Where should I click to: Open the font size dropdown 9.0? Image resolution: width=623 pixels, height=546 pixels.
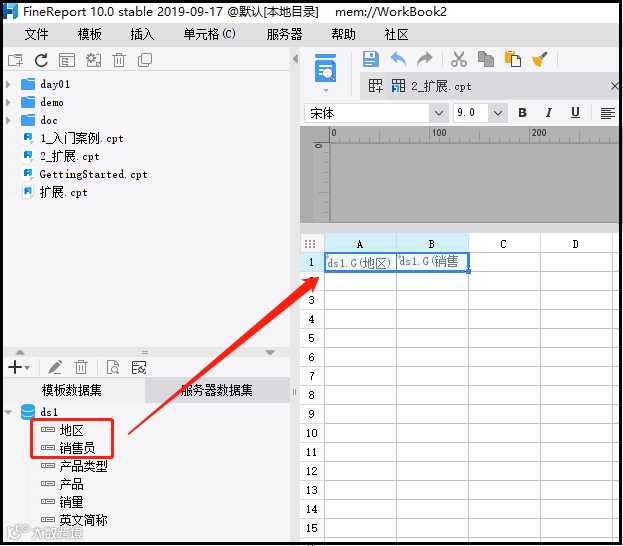pos(497,113)
